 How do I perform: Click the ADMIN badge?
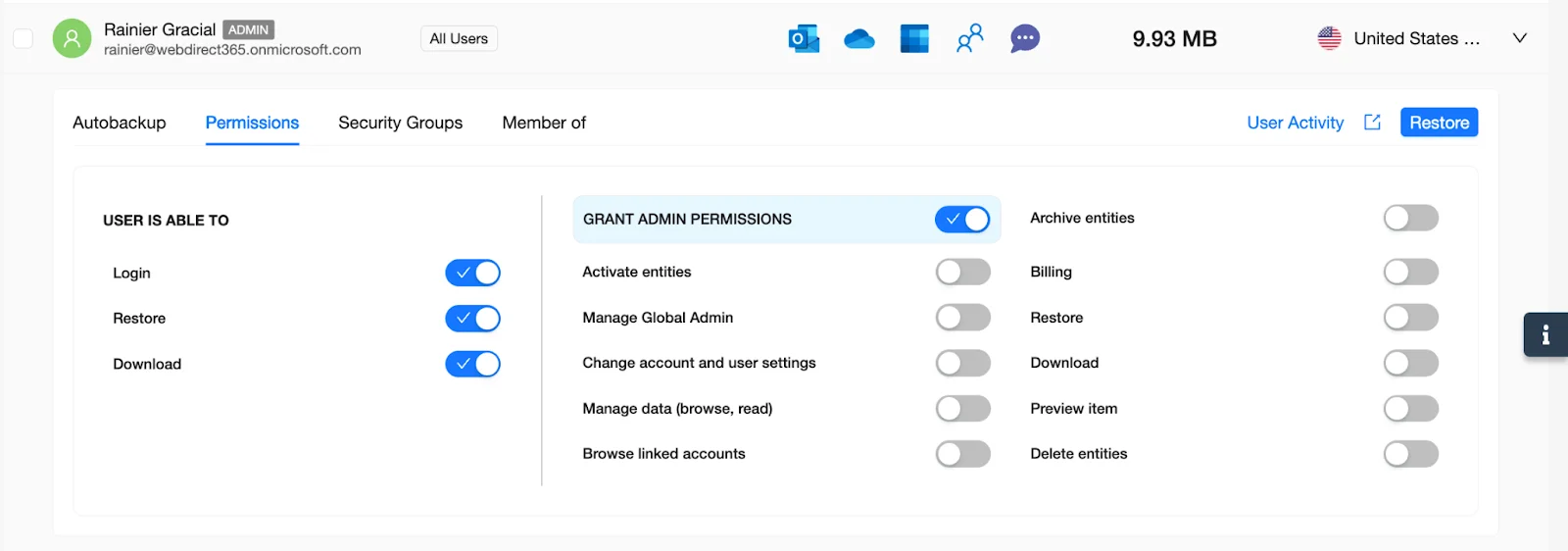click(x=248, y=29)
